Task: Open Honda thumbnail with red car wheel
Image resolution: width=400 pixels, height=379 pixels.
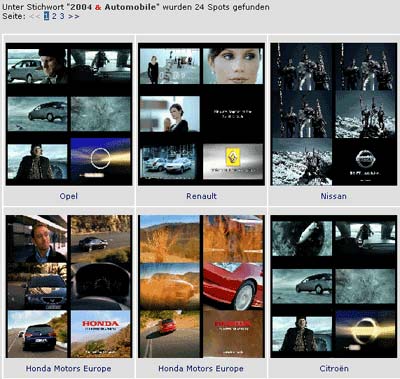Action: [201, 286]
